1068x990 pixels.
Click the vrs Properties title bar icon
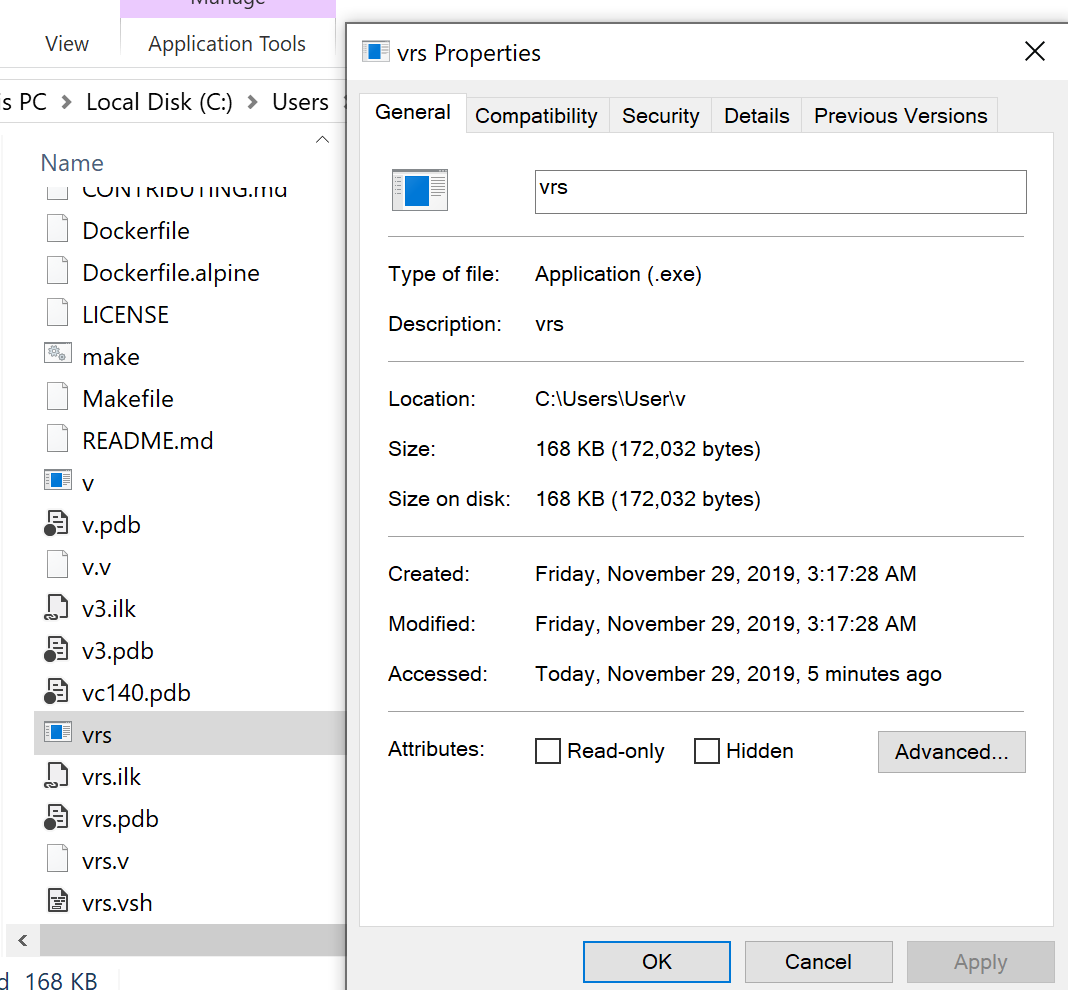(375, 51)
